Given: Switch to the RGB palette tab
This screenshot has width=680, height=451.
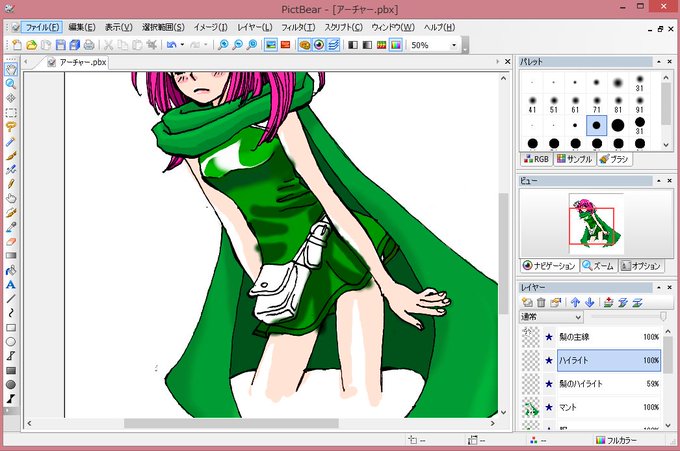Looking at the screenshot, I should pos(536,159).
